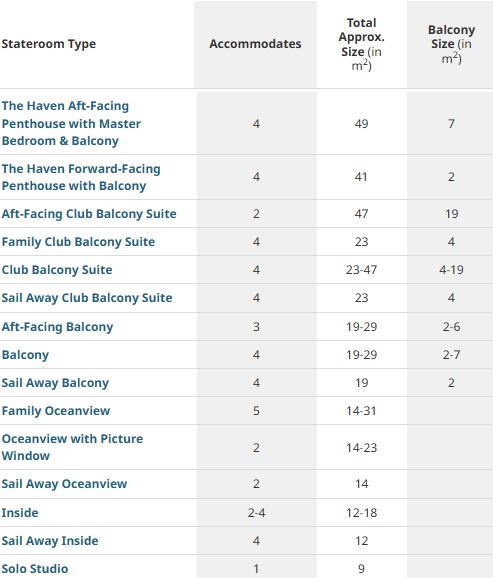Open Sail Away Club Balcony Suite
This screenshot has width=493, height=578.
87,298
